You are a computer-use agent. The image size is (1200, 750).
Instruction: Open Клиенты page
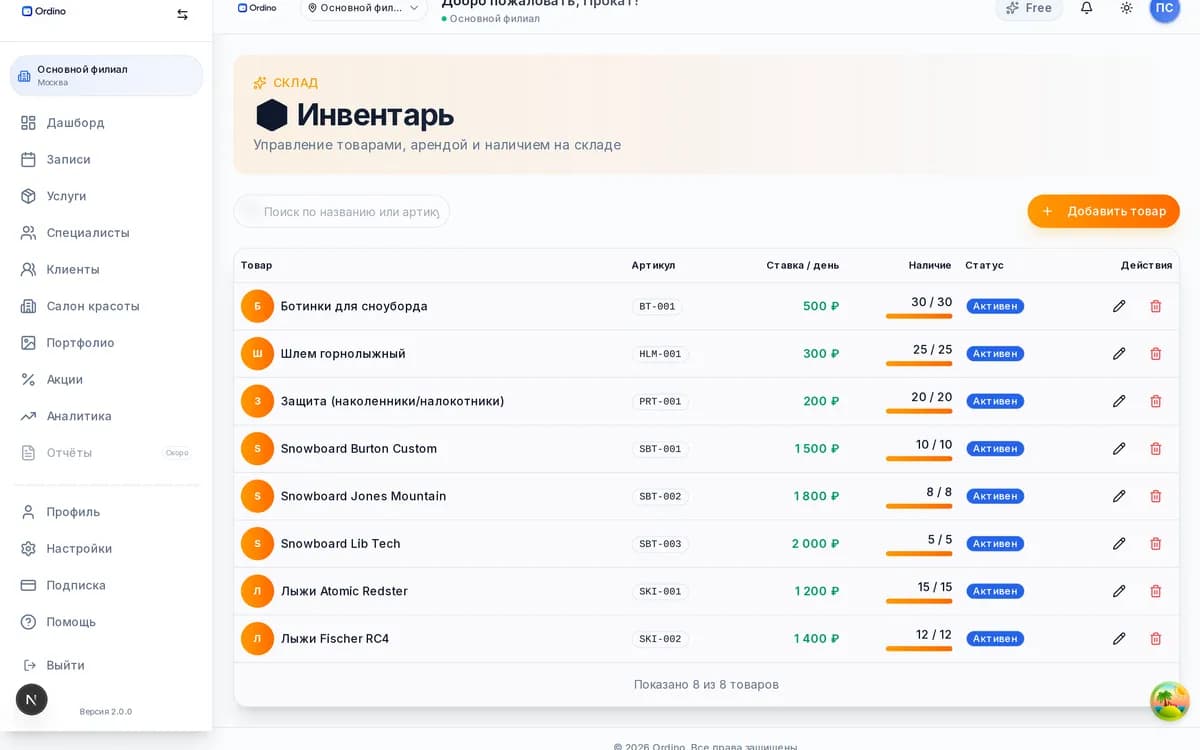(x=106, y=269)
